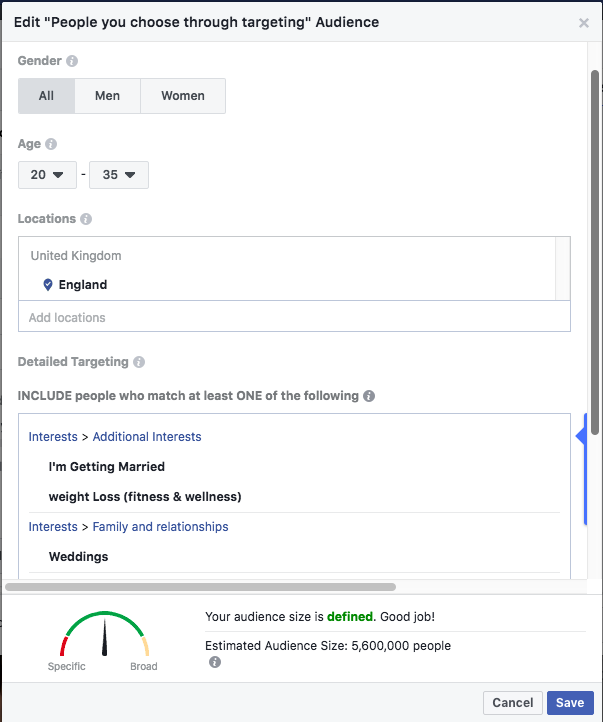Click the info icon next to Gender
The height and width of the screenshot is (722, 603).
point(72,61)
